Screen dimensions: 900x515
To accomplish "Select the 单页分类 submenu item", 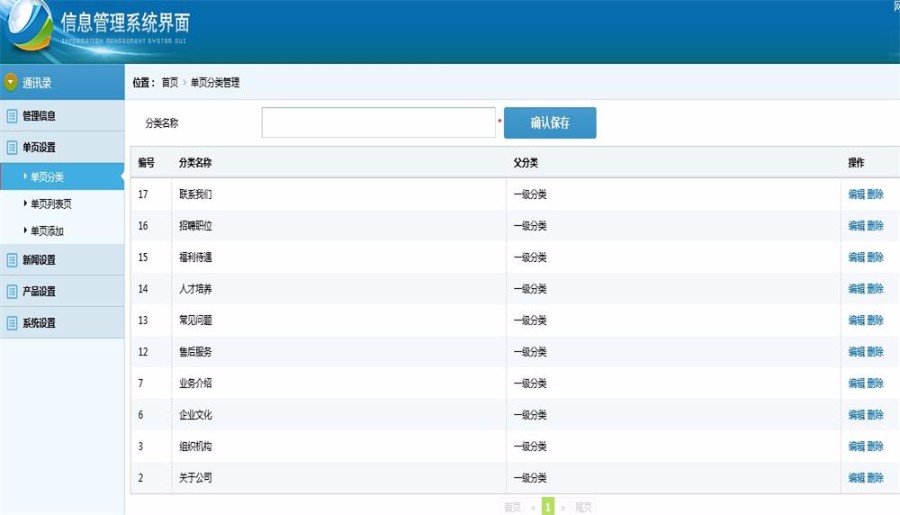I will coord(47,177).
